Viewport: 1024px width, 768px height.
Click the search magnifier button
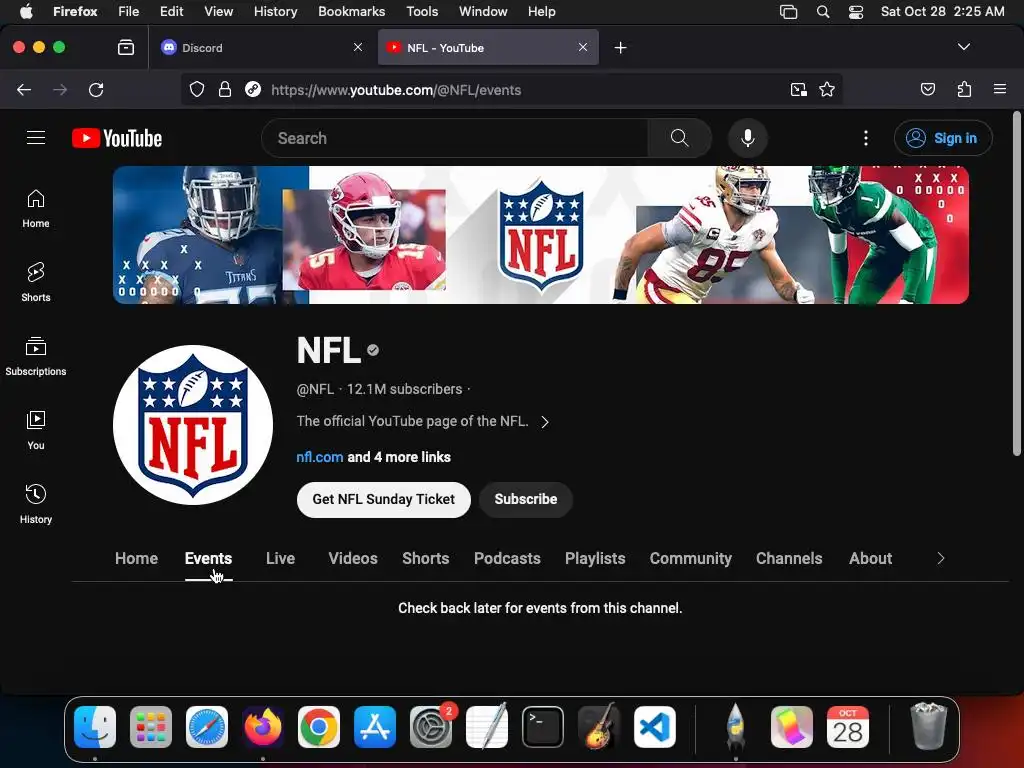tap(679, 138)
